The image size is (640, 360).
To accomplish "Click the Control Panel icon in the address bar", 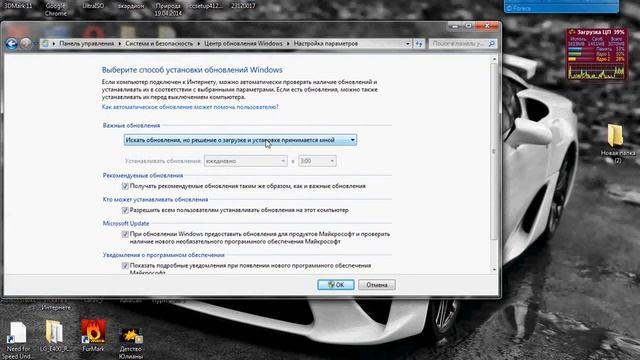I will tap(46, 44).
